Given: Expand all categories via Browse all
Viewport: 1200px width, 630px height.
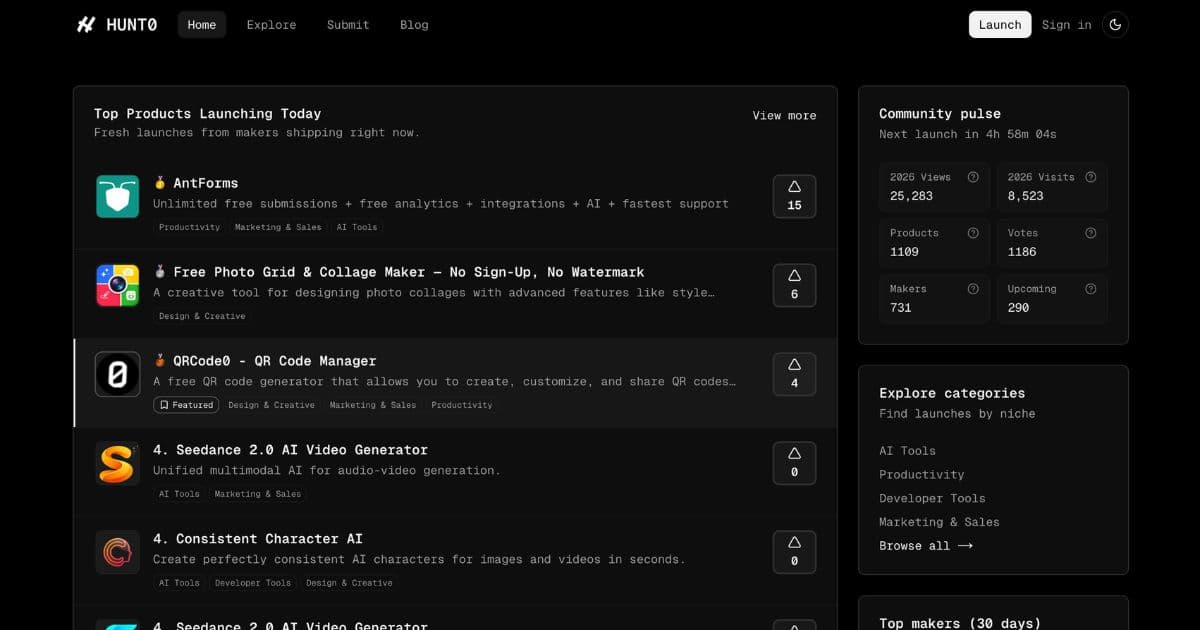Looking at the screenshot, I should coord(925,546).
